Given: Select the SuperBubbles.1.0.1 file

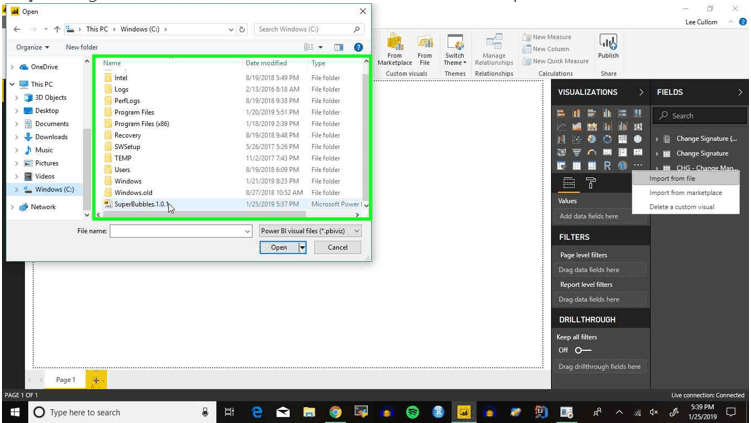Looking at the screenshot, I should (232, 204).
